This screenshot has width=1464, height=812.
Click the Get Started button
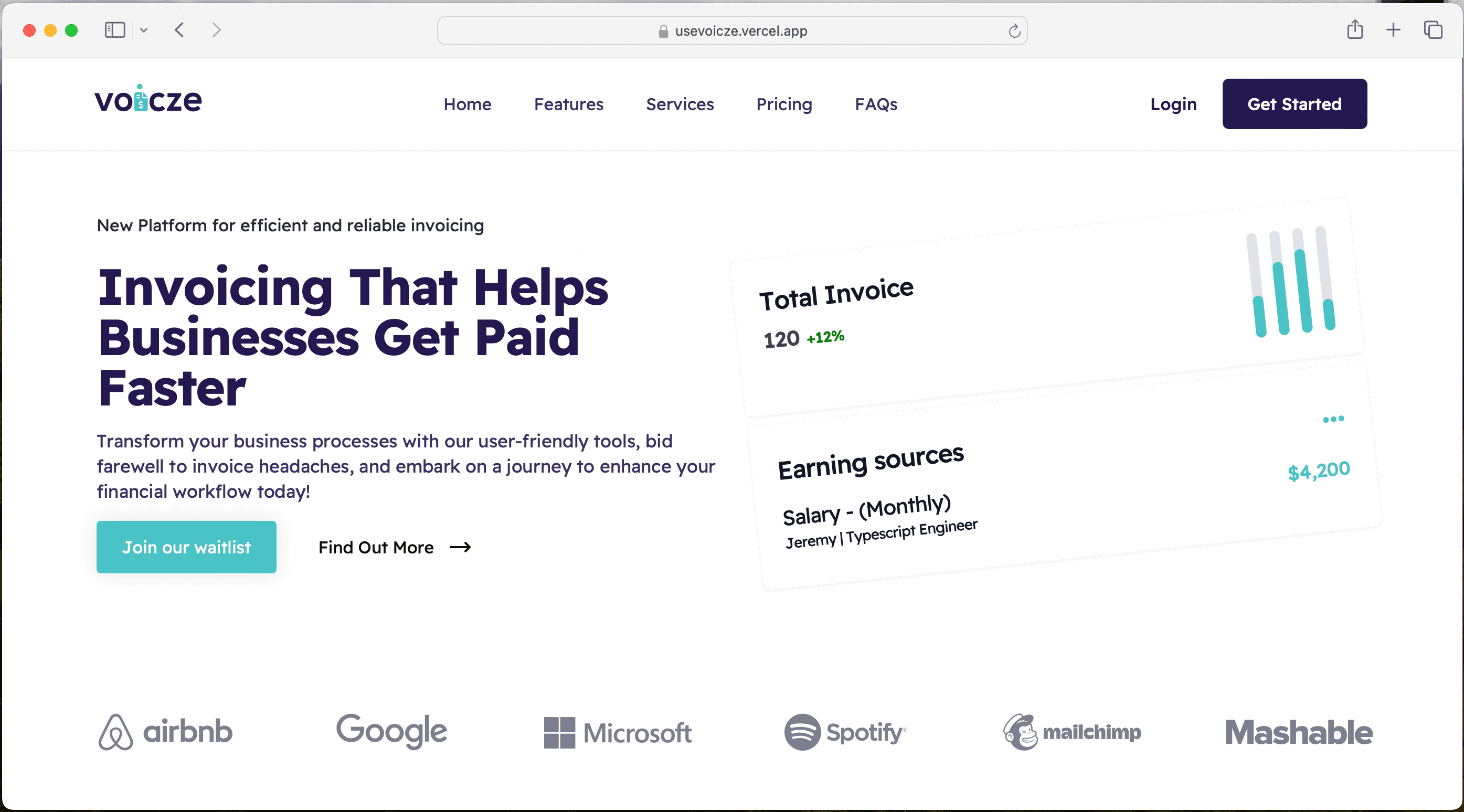(1294, 104)
